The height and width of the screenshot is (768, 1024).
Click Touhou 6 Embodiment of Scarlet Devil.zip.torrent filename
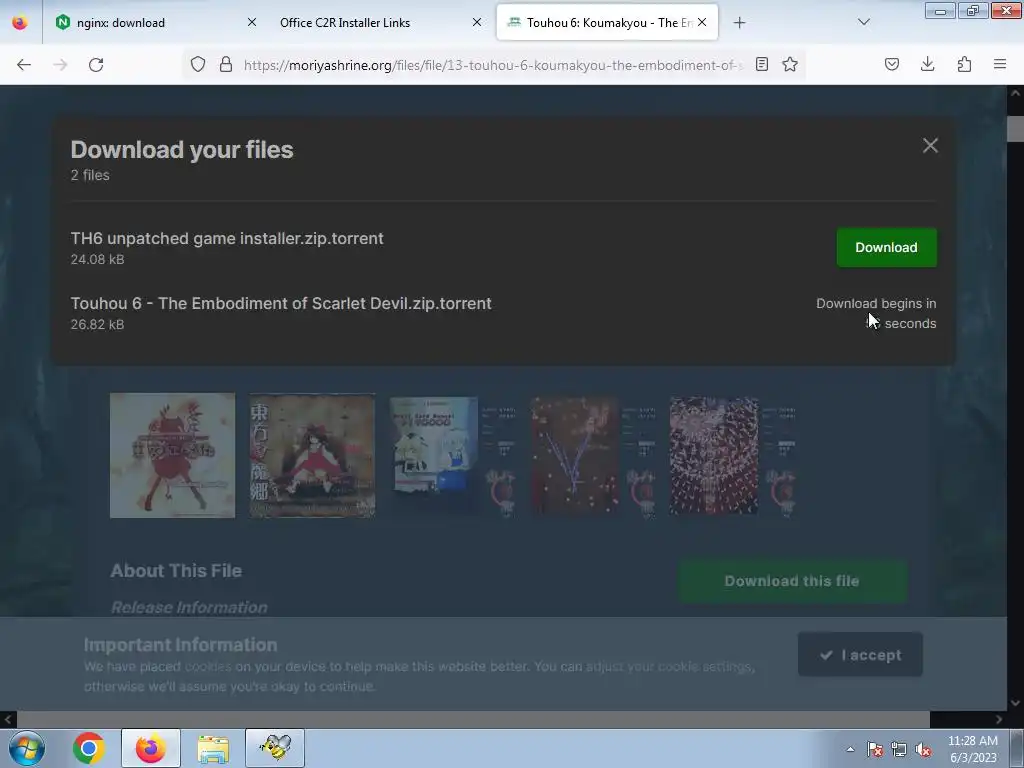click(x=281, y=304)
